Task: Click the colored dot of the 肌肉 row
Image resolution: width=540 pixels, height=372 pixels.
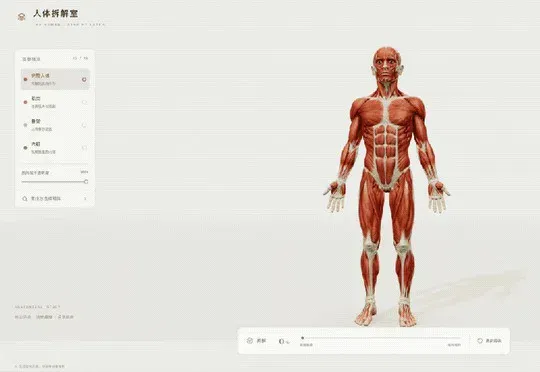Action: coord(25,102)
